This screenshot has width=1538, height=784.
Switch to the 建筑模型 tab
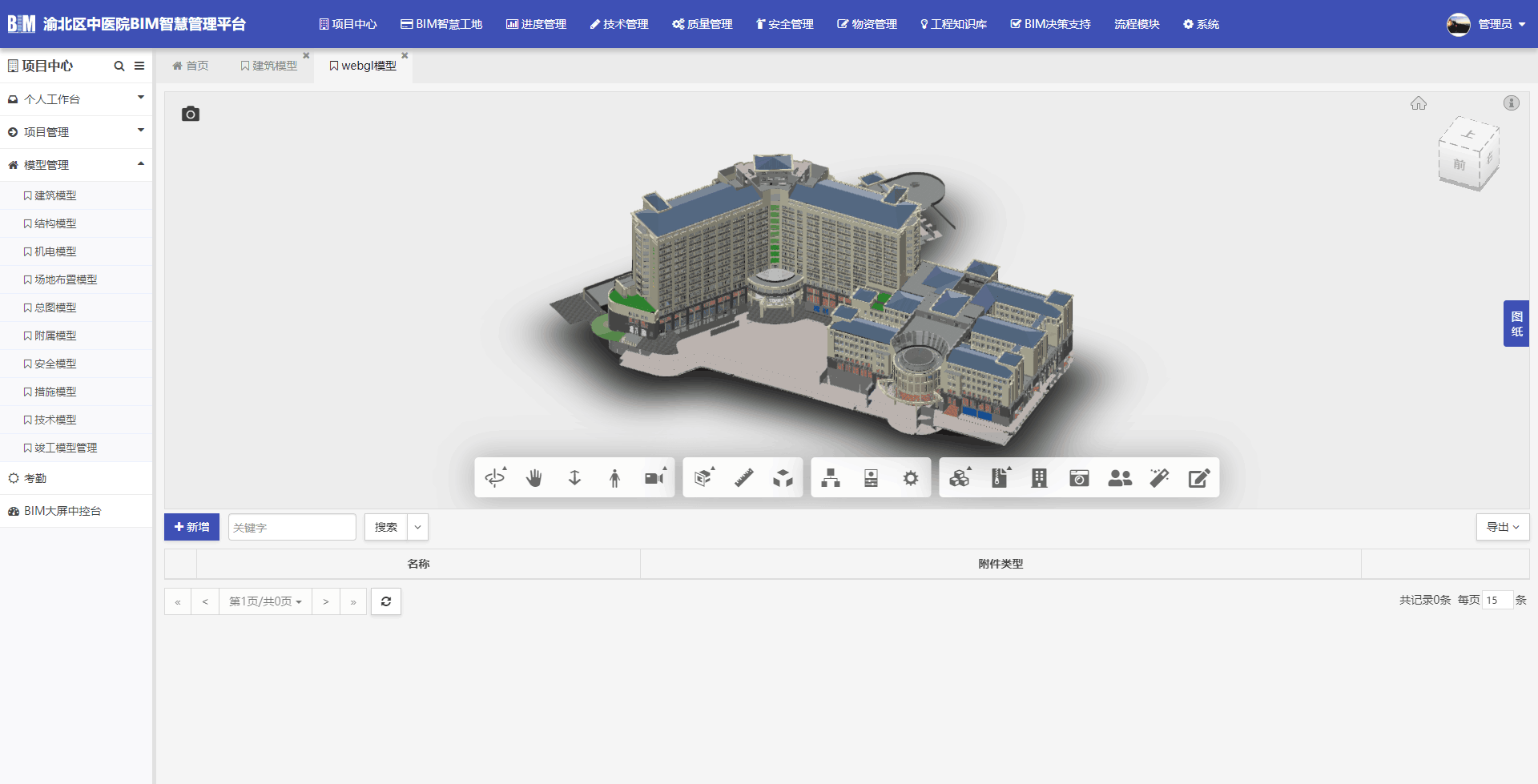point(269,66)
